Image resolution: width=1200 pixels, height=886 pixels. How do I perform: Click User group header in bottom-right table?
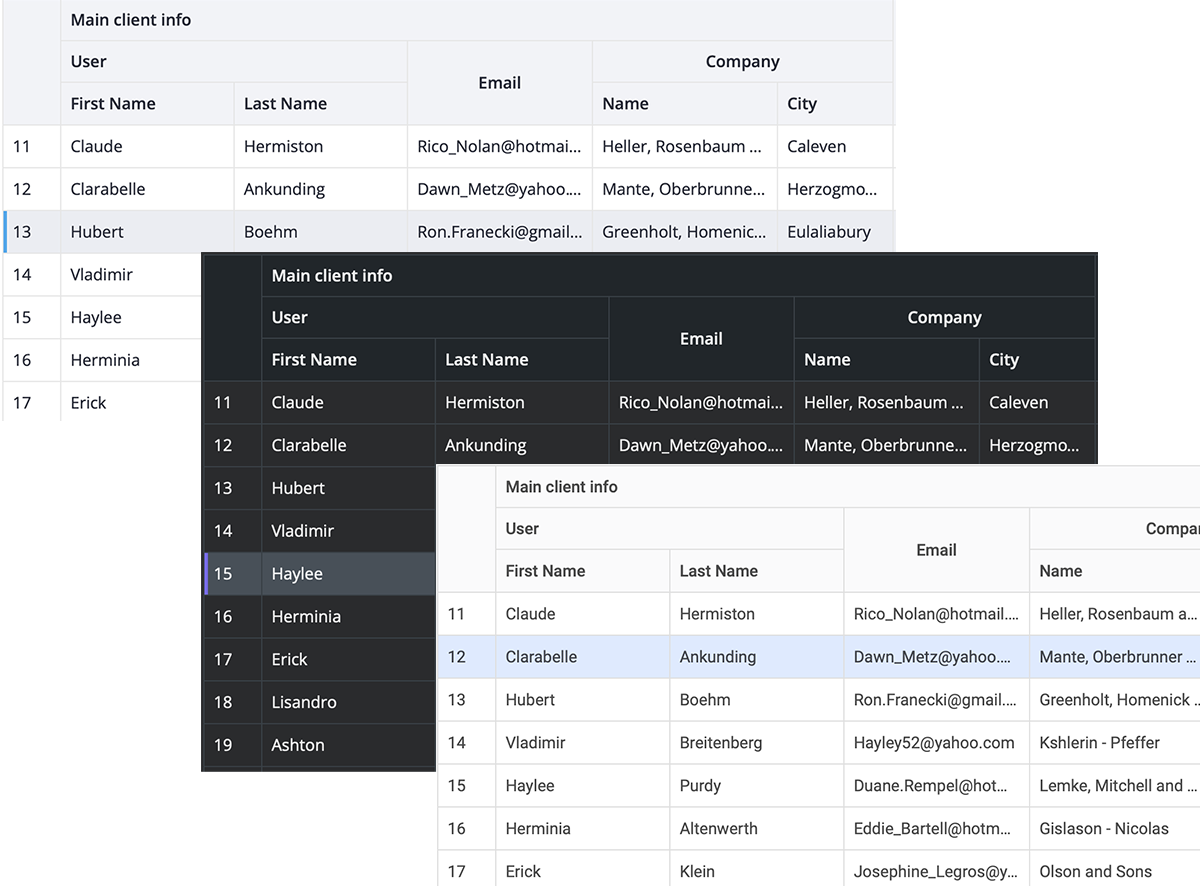click(522, 529)
